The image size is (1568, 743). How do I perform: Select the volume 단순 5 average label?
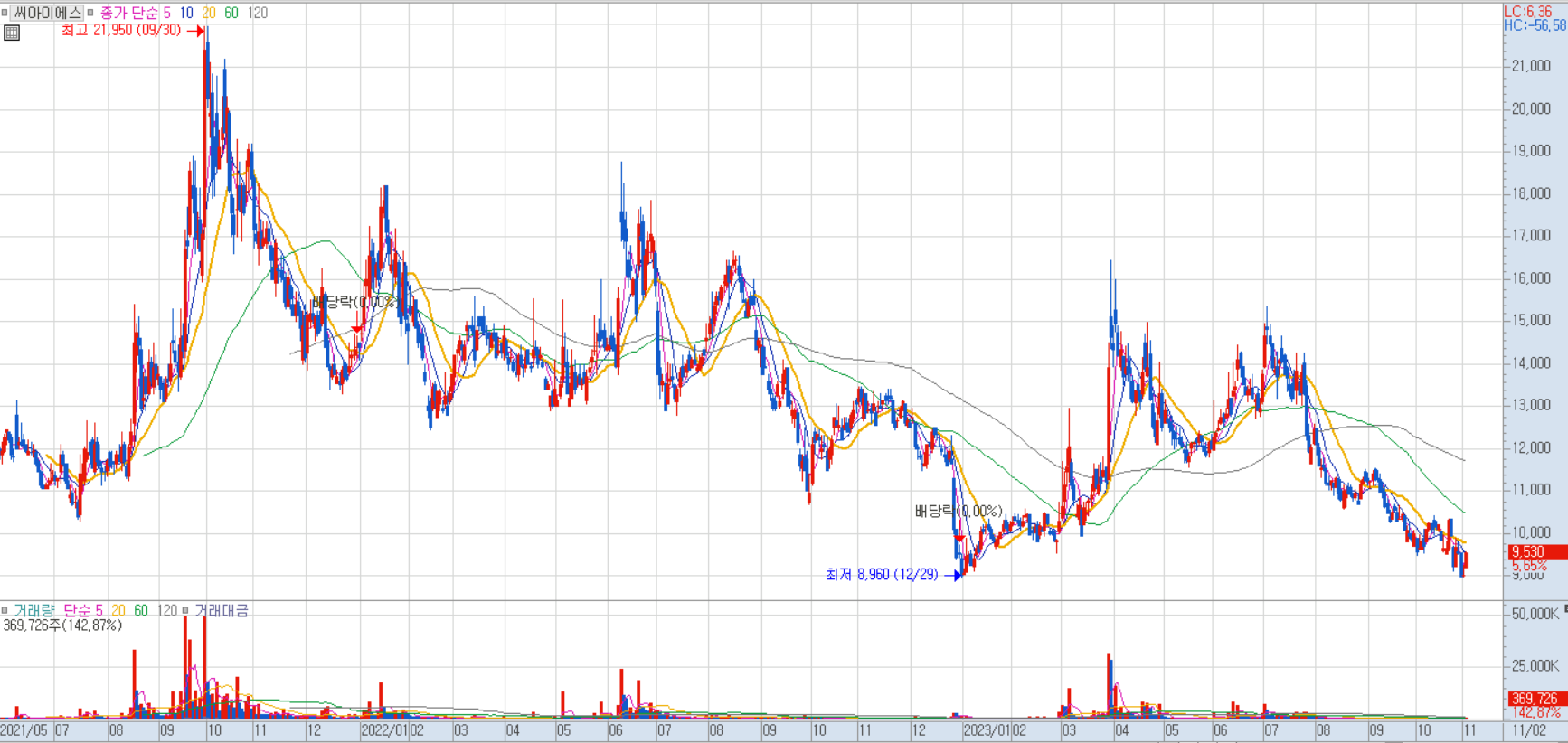tap(83, 610)
